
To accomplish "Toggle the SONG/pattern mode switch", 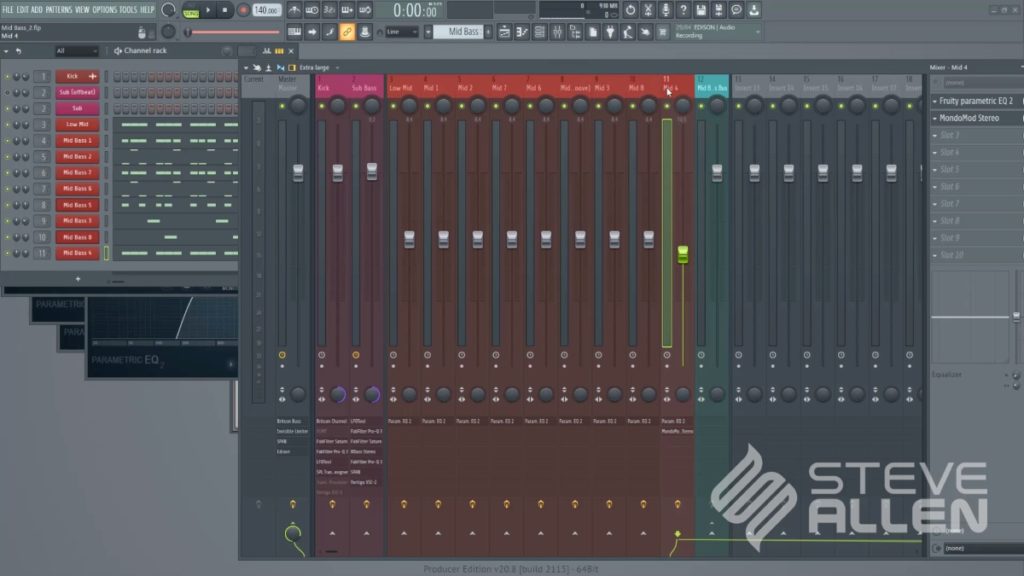I will coord(191,12).
